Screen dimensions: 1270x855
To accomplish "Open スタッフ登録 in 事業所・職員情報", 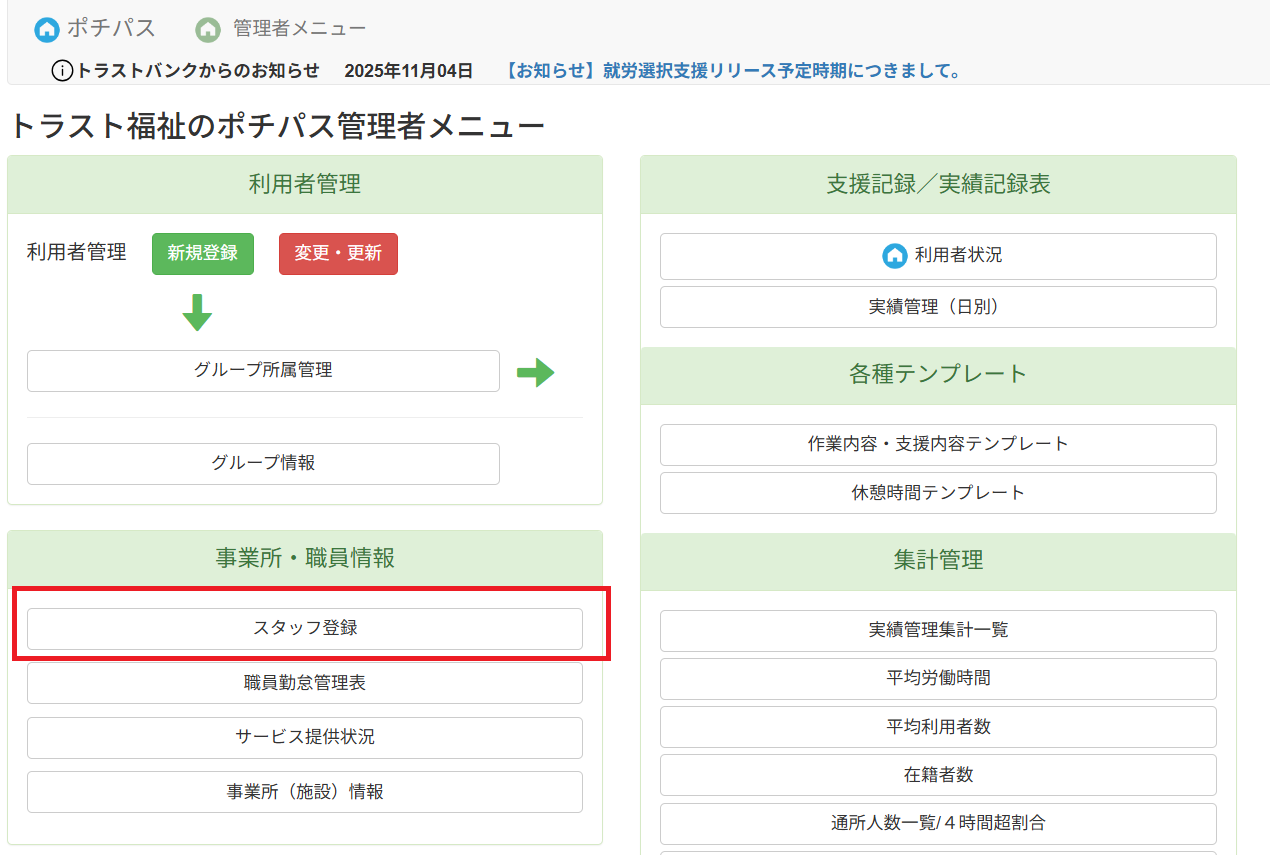I will point(305,629).
